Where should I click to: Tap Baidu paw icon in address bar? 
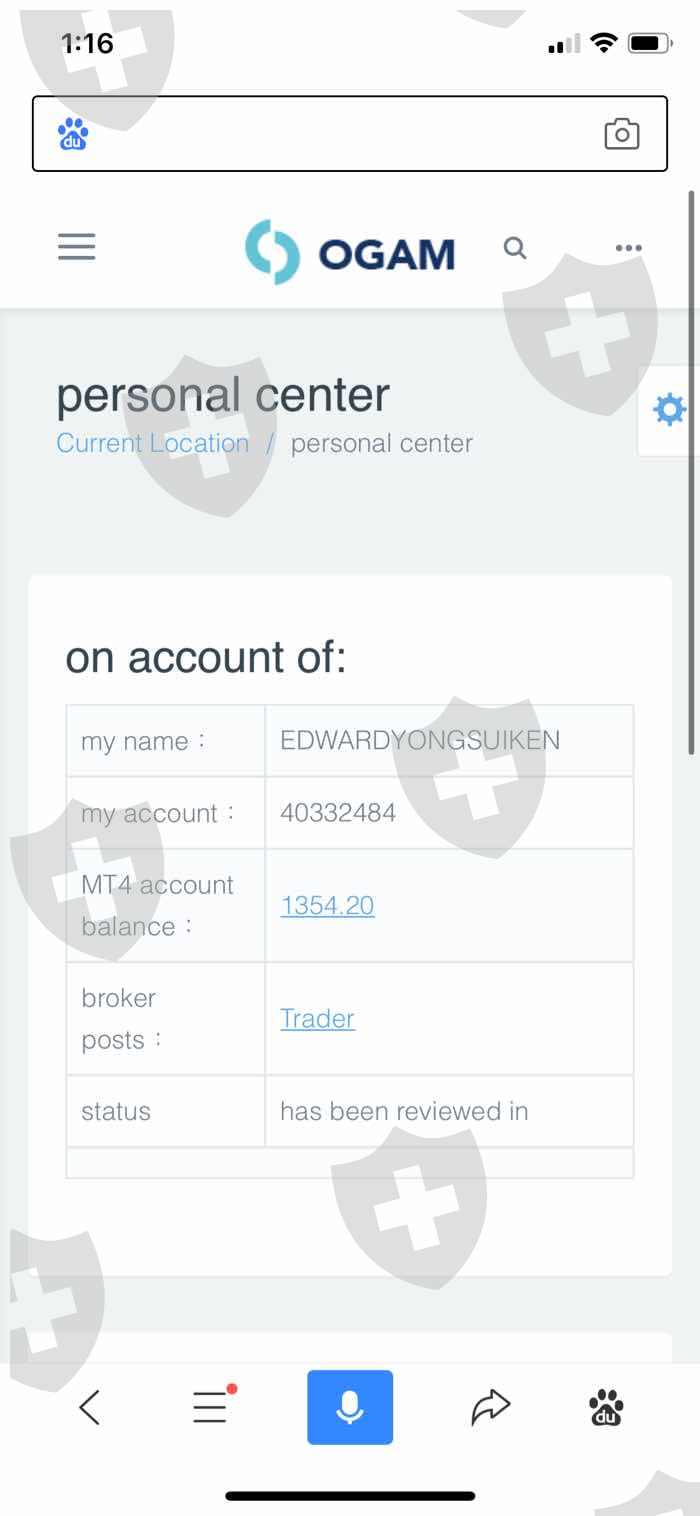(73, 134)
